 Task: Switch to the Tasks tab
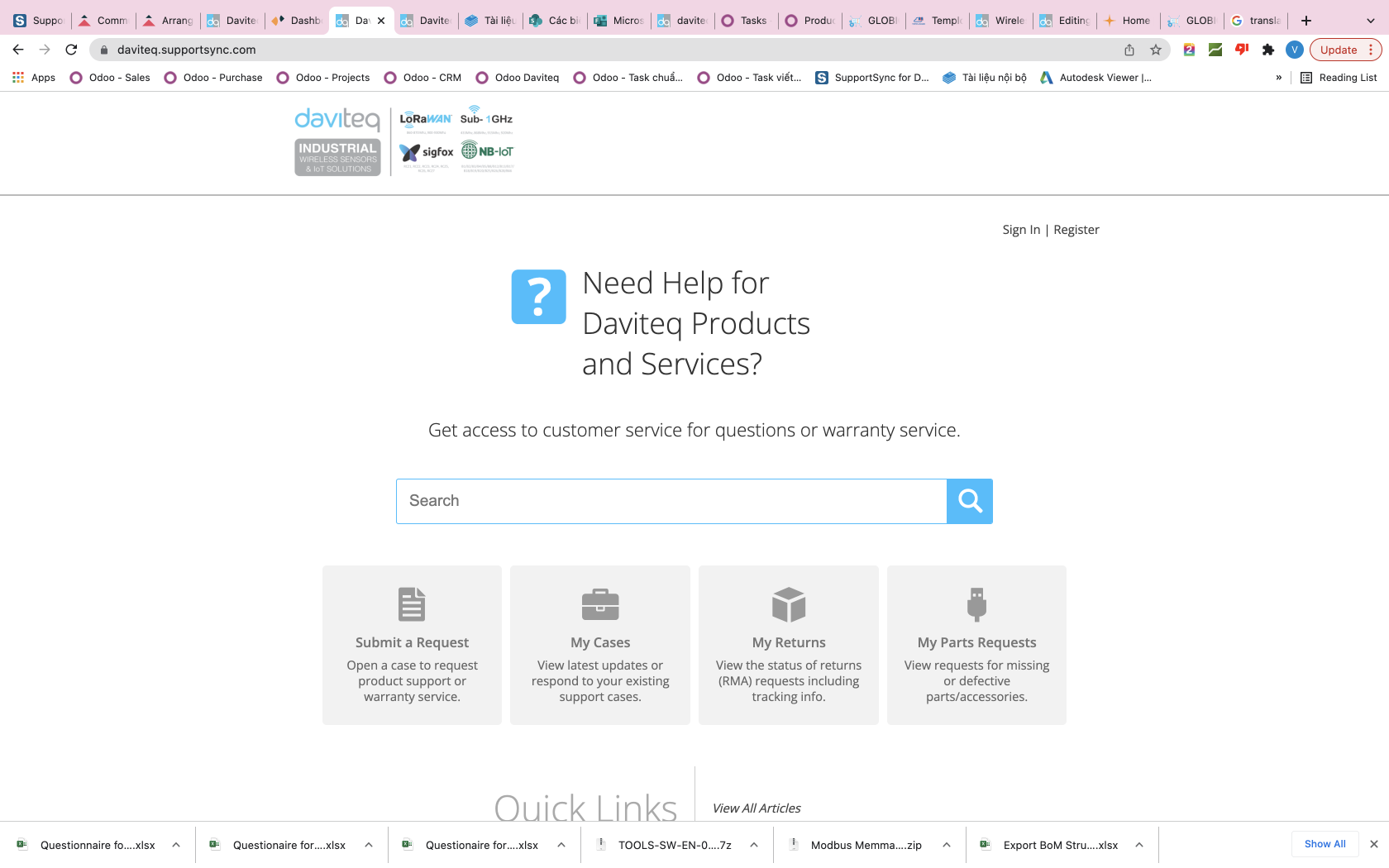point(746,21)
